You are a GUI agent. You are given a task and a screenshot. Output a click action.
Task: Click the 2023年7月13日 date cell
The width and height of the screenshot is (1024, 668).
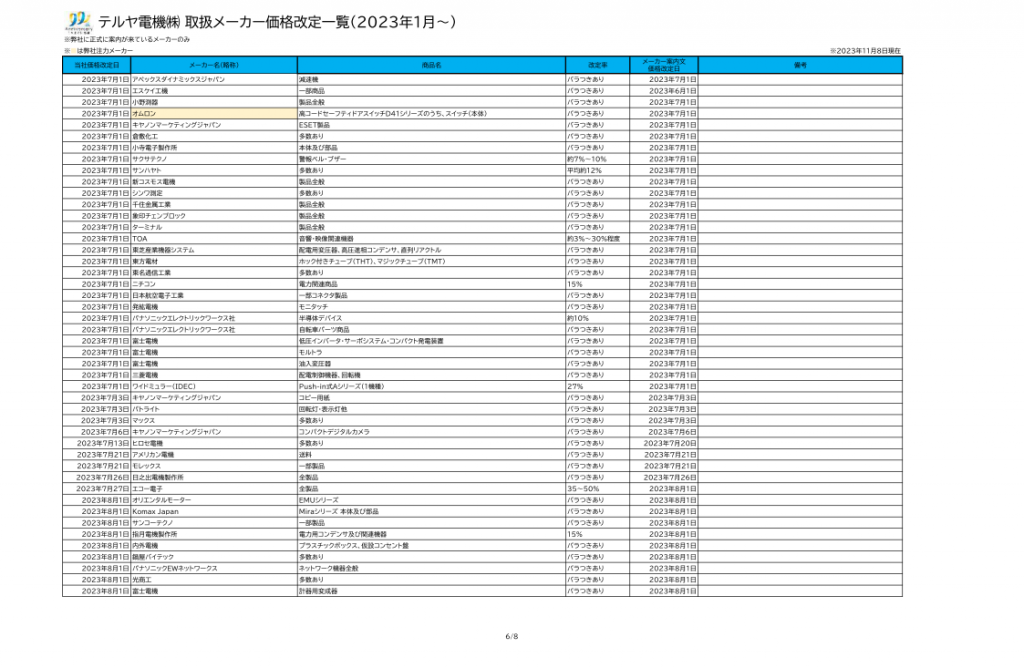coord(97,443)
